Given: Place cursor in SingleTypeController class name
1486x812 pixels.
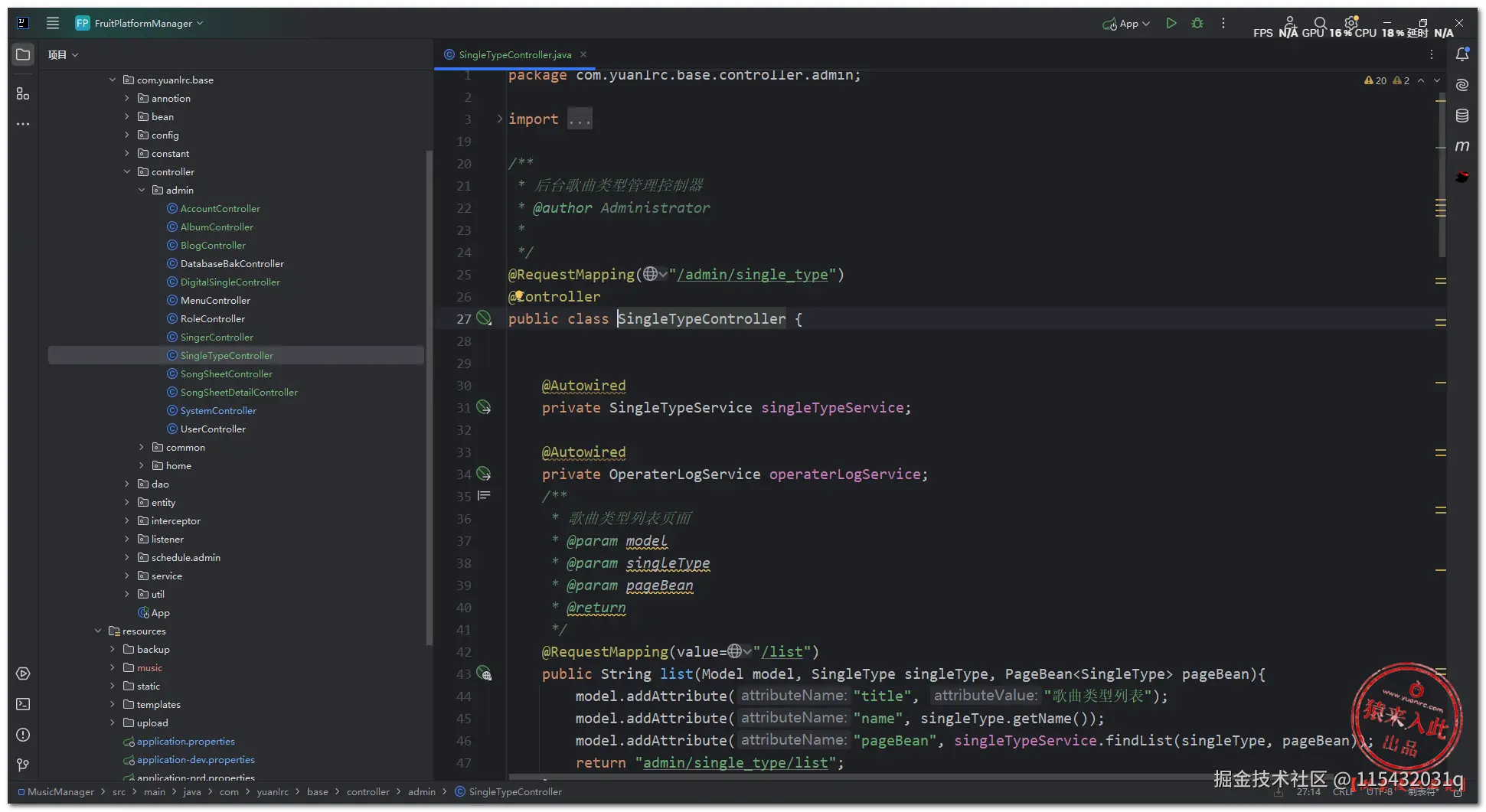Looking at the screenshot, I should (701, 318).
